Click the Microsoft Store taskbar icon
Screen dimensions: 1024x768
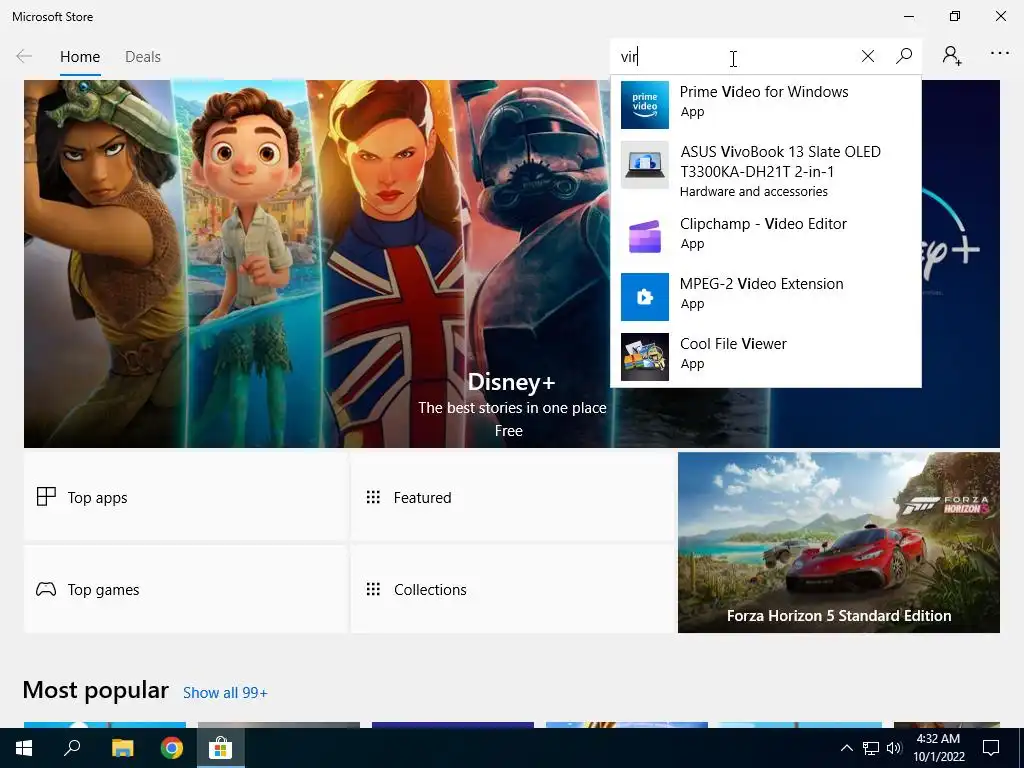[221, 748]
